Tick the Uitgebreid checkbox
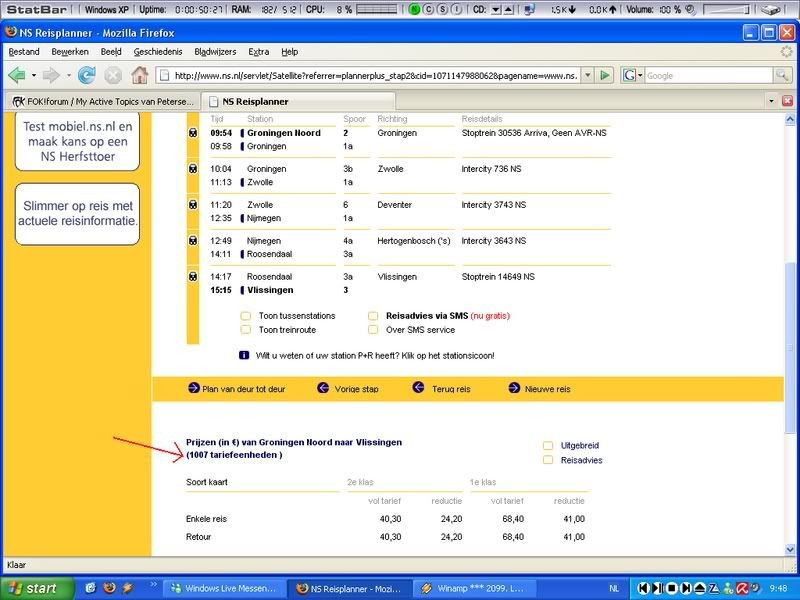Viewport: 800px width, 600px height. click(548, 445)
